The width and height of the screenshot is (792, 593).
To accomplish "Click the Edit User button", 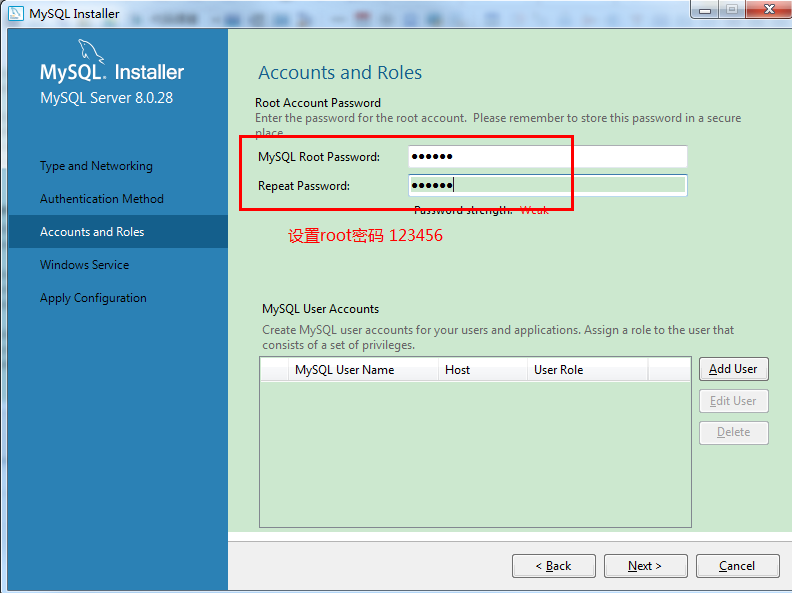I will click(x=733, y=401).
